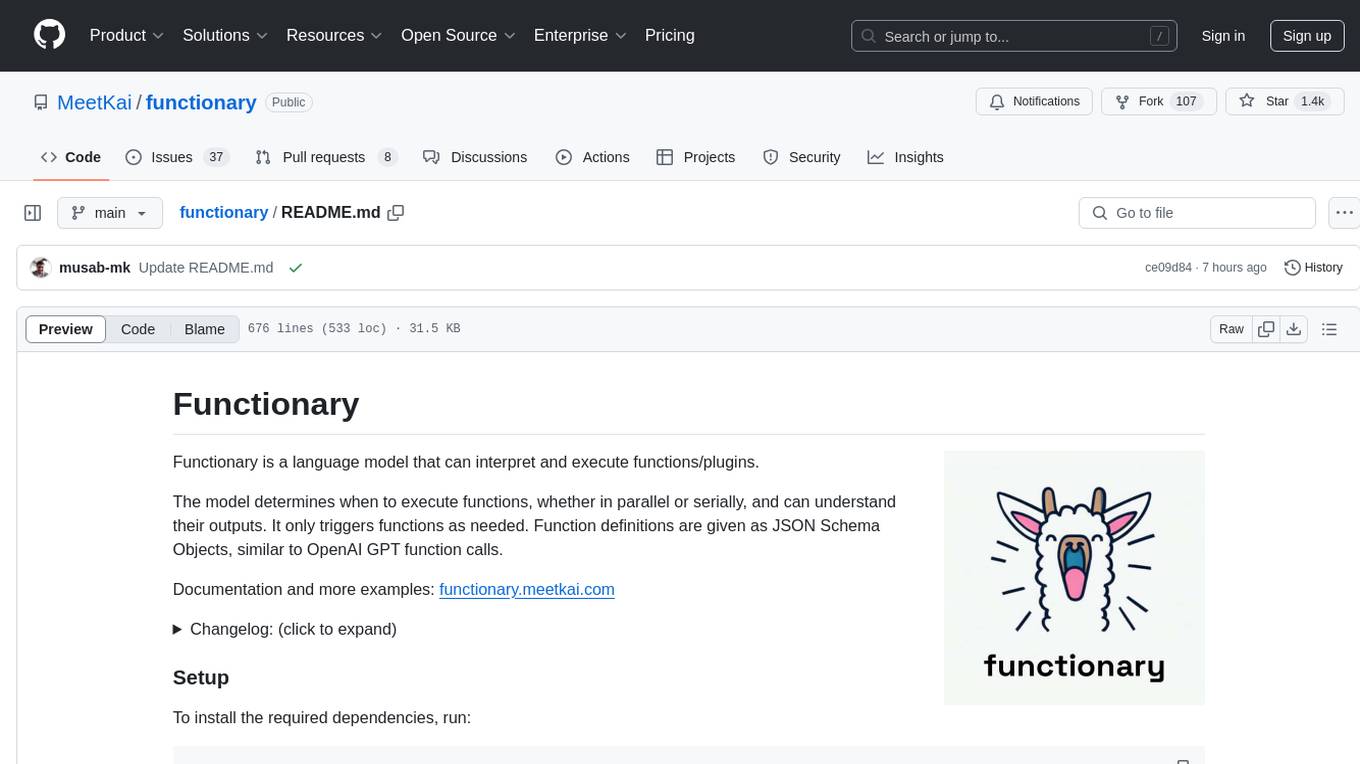Screen dimensions: 1360x764
Task: Expand the file tree side panel
Action: [x=33, y=213]
